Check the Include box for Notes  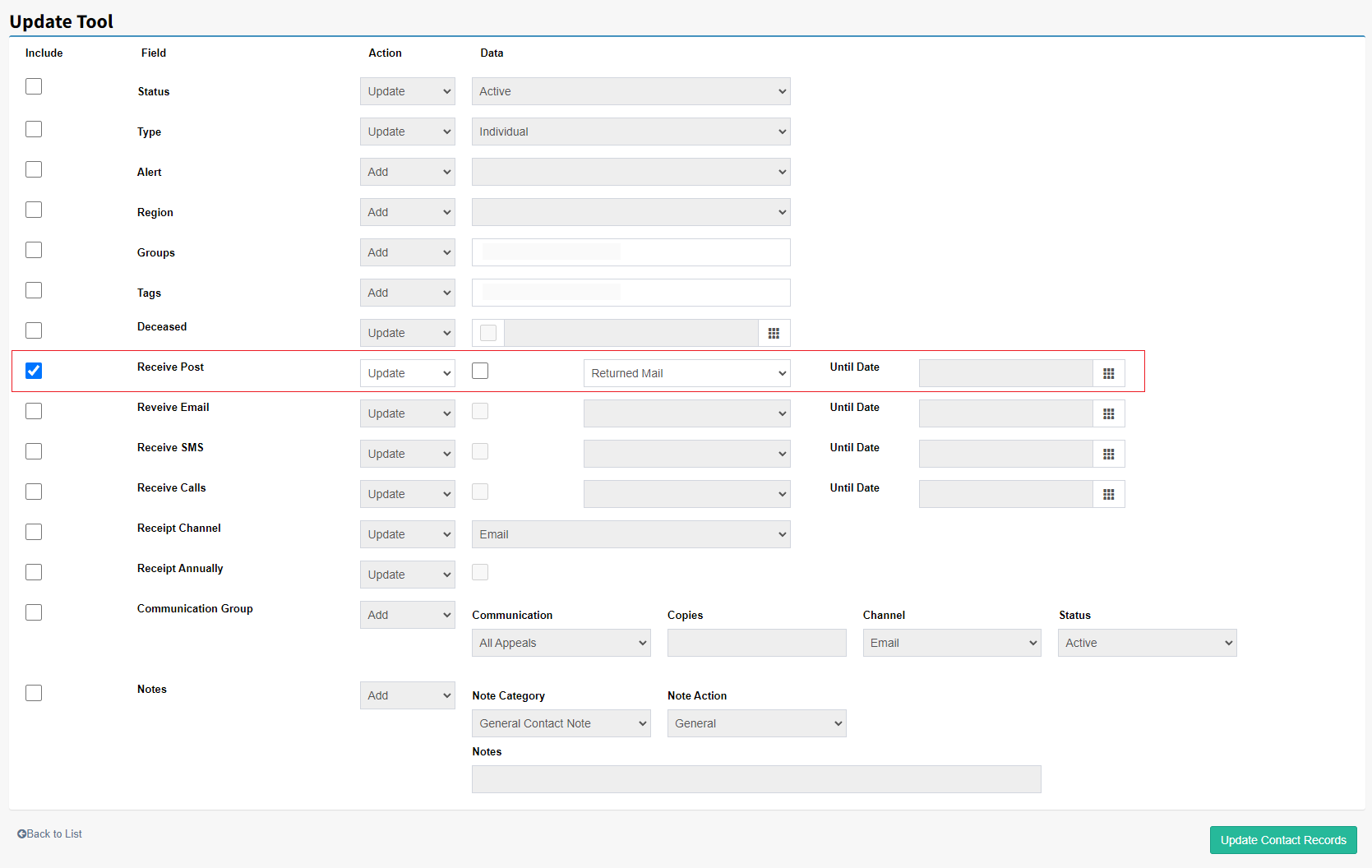(x=34, y=693)
